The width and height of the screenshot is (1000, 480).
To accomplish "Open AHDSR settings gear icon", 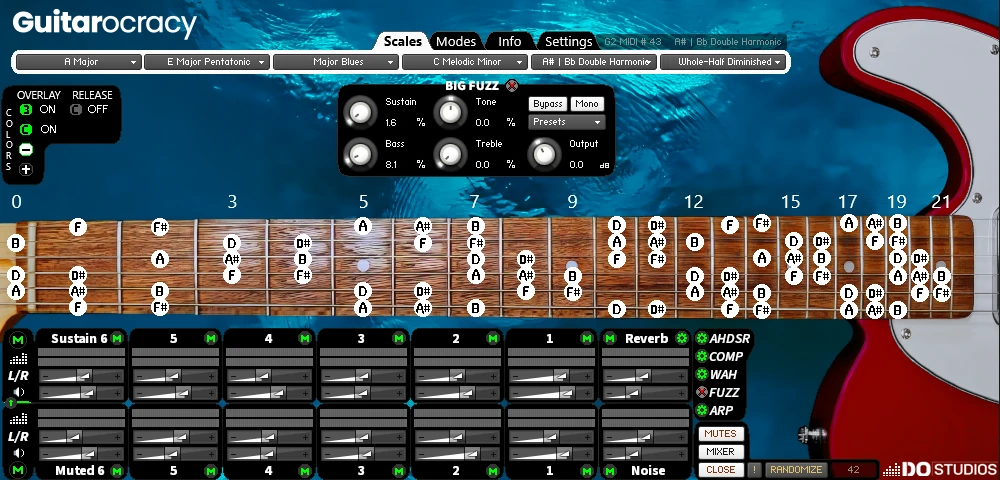I will [702, 338].
